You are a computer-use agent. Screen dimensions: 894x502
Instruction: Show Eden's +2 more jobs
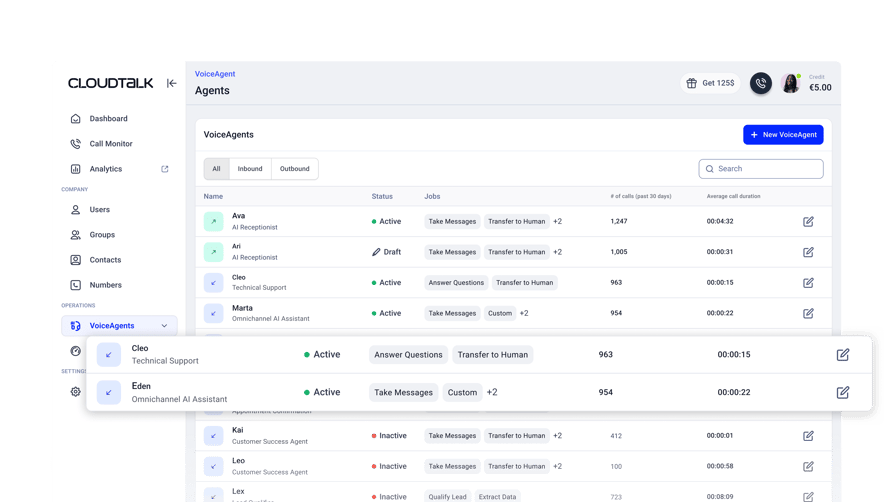click(491, 392)
